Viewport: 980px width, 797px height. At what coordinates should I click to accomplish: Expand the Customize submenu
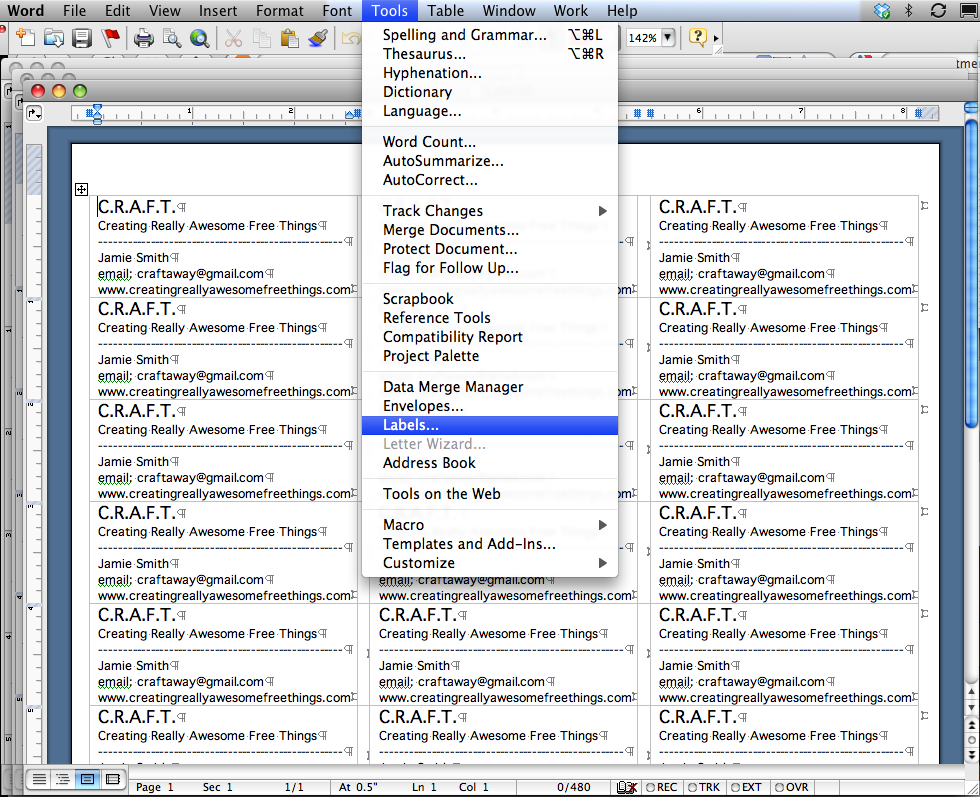point(602,563)
